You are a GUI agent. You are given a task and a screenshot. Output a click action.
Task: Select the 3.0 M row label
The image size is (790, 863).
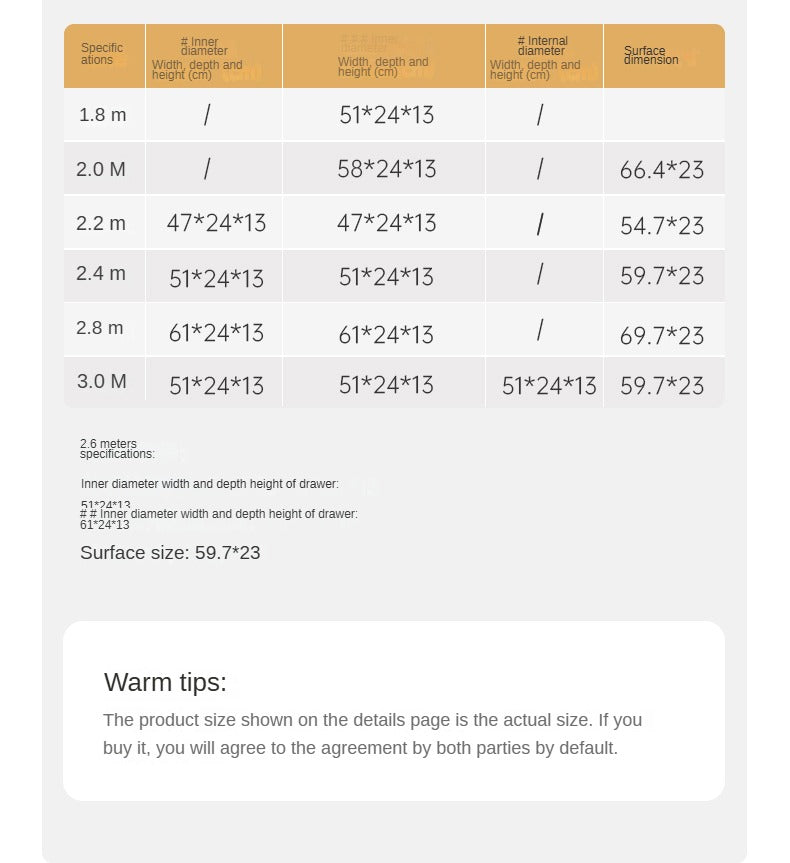pos(102,382)
